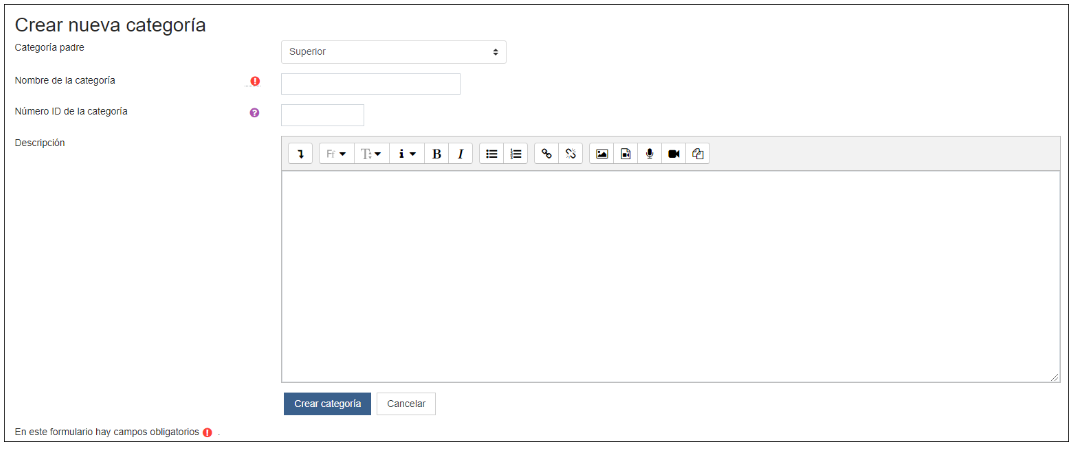Open help for Número ID de la categoría
The width and height of the screenshot is (1081, 452).
pyautogui.click(x=254, y=113)
